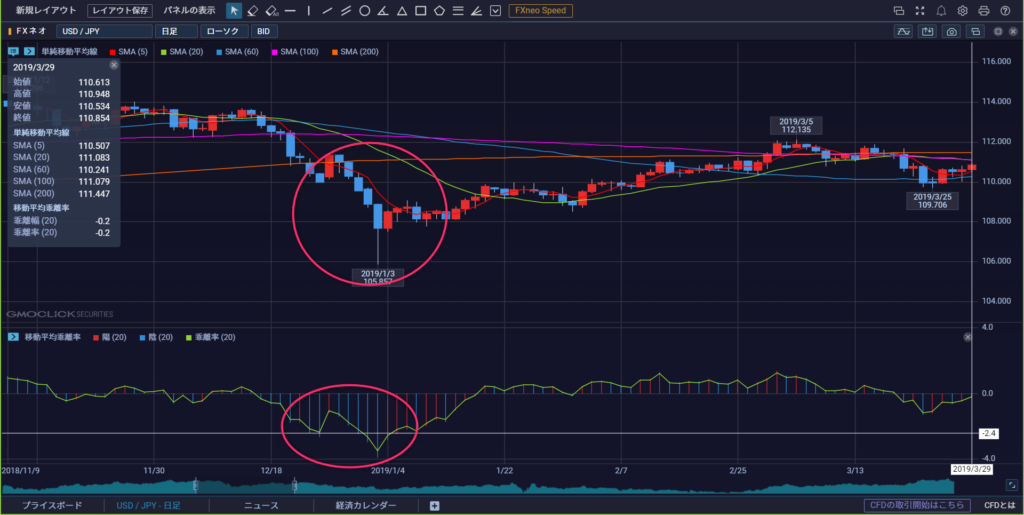This screenshot has width=1024, height=515.
Task: Add a new tab with plus icon
Action: (434, 506)
